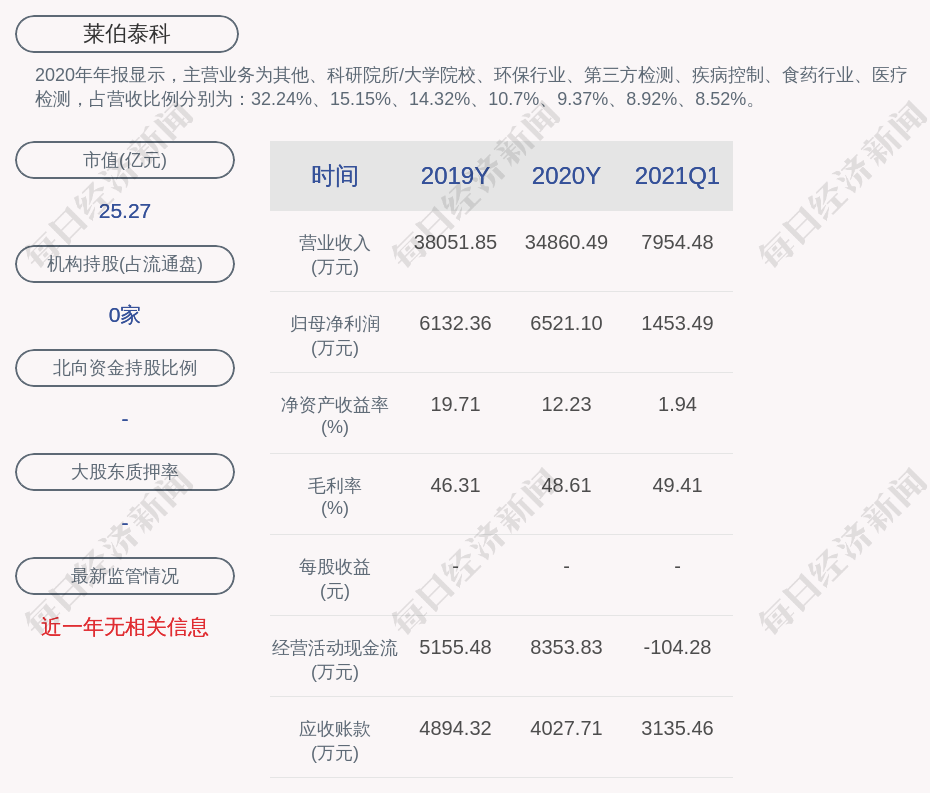Viewport: 930px width, 793px height.
Task: Click ROE value 19.71
Action: [x=455, y=405]
